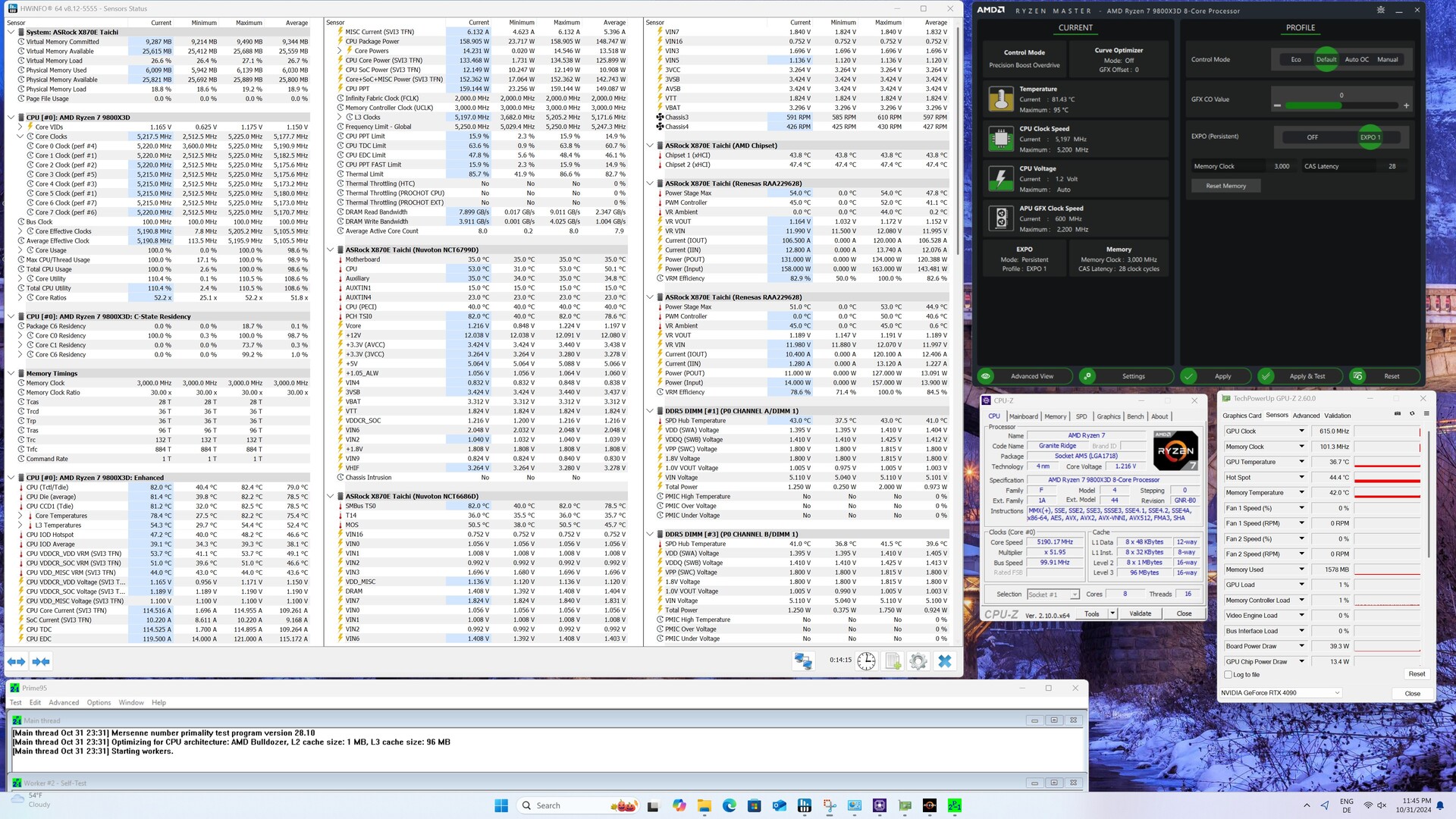Image resolution: width=1456 pixels, height=819 pixels.
Task: Open HWiNFO sensor settings gear
Action: tap(918, 661)
